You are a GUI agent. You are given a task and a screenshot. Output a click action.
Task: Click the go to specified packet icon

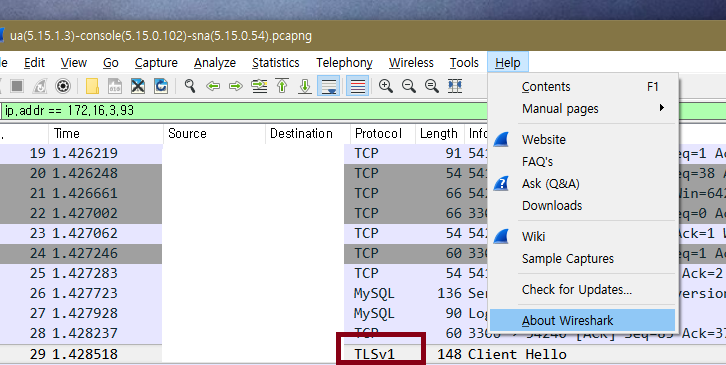(259, 86)
